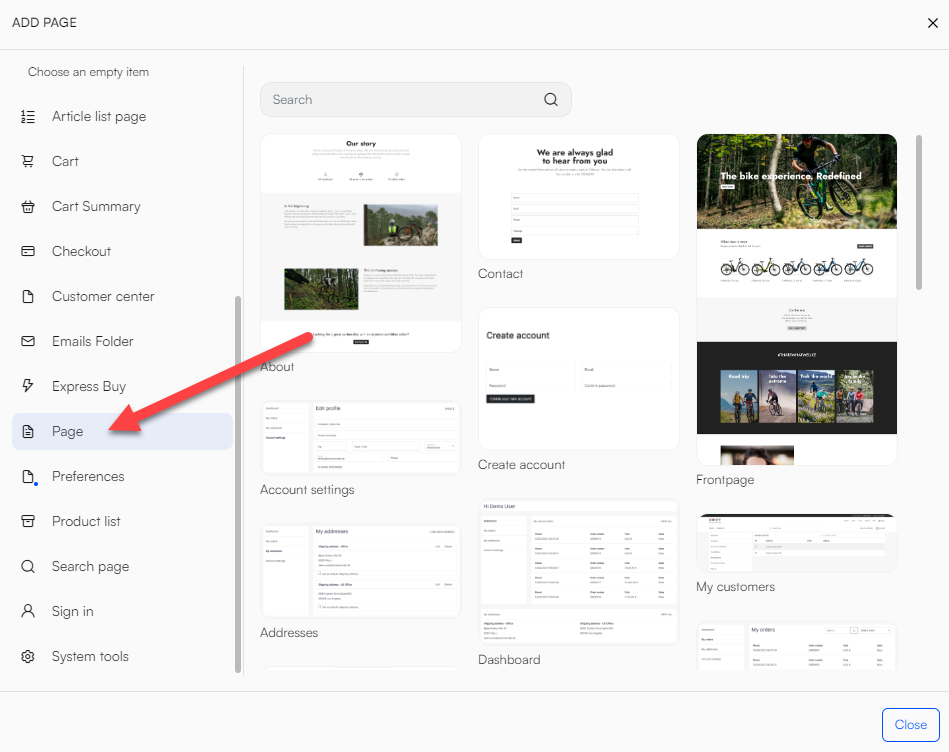Viewport: 949px width, 752px height.
Task: Click the Emails Folder envelope icon
Action: (x=28, y=342)
